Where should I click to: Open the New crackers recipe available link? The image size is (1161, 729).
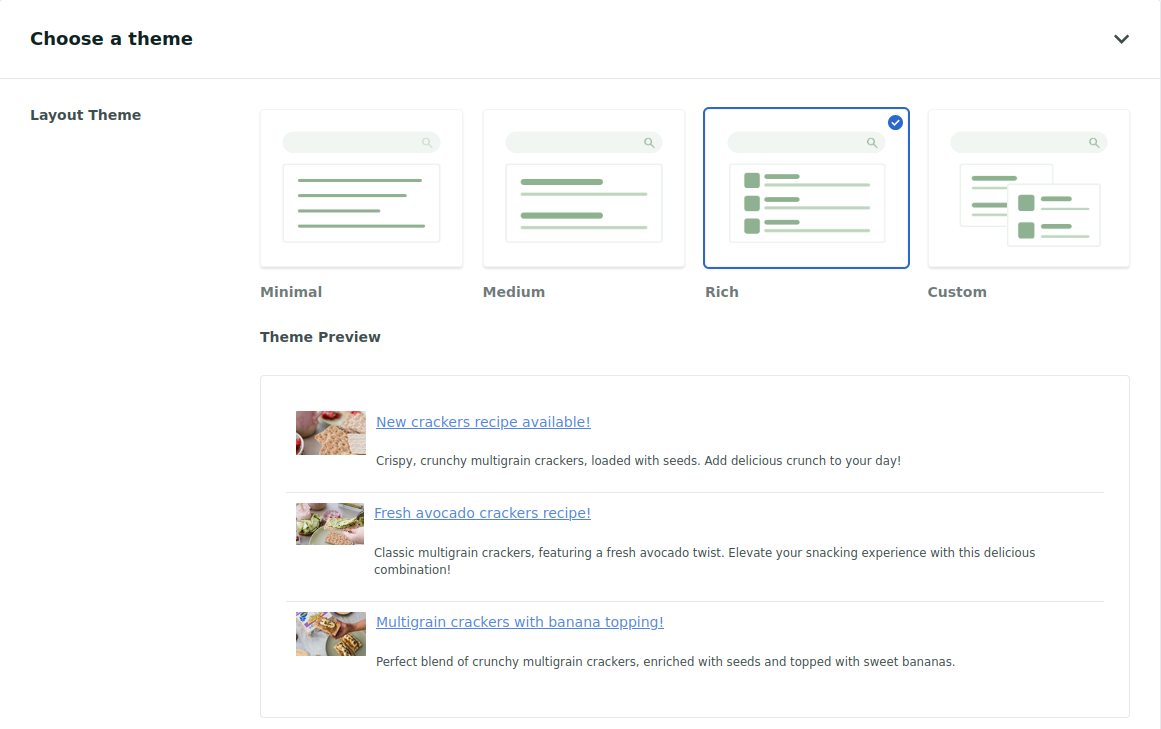[x=483, y=421]
